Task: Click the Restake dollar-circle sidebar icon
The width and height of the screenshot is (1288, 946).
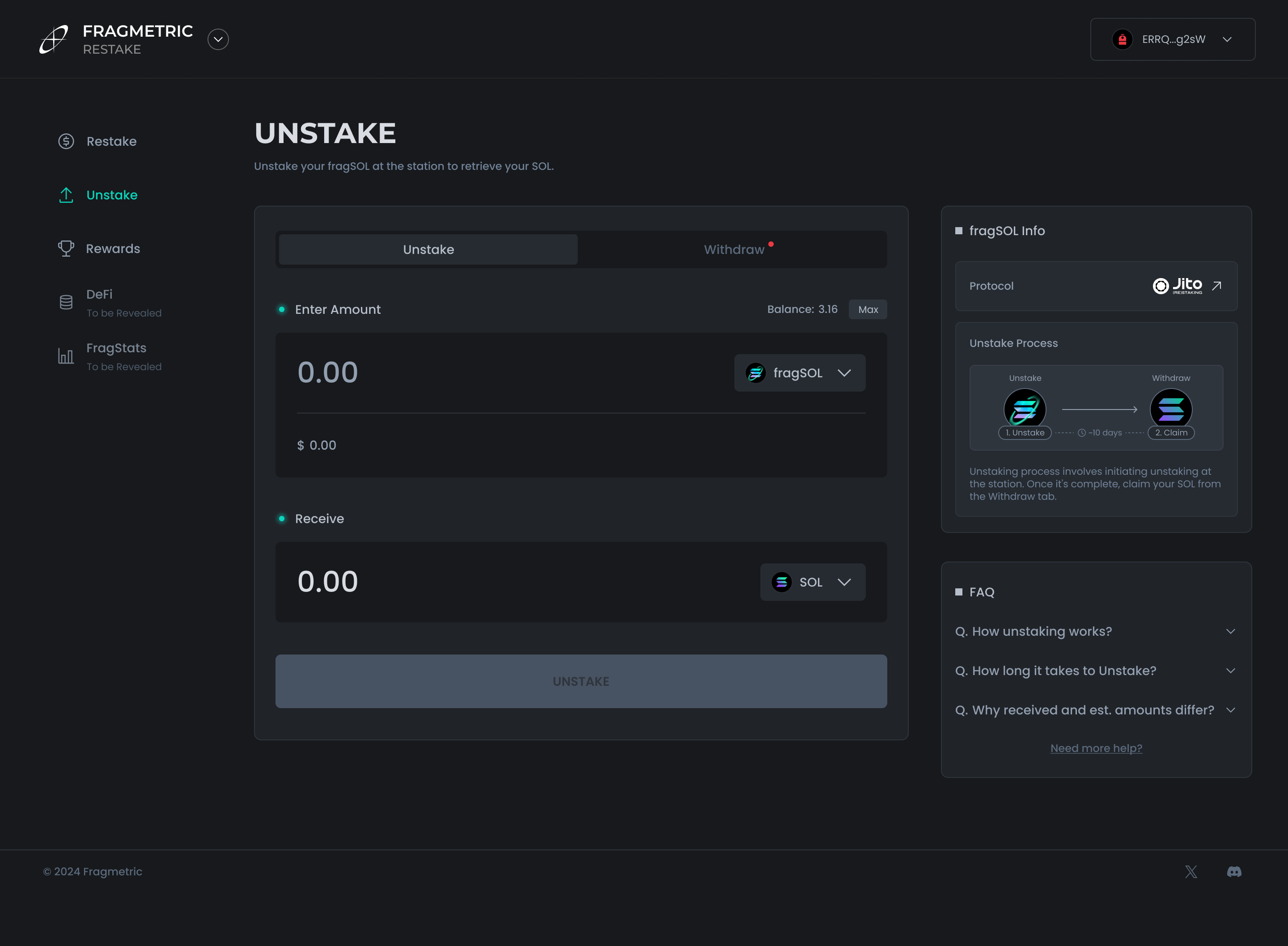Action: click(67, 141)
